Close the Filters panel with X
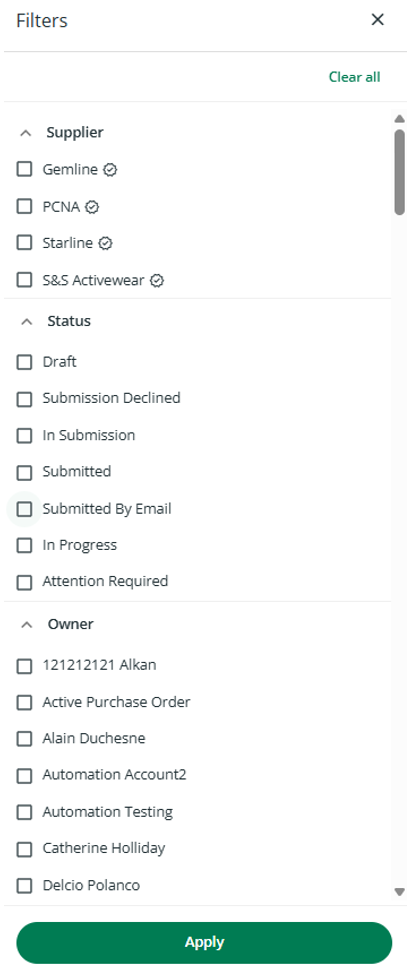 (377, 20)
